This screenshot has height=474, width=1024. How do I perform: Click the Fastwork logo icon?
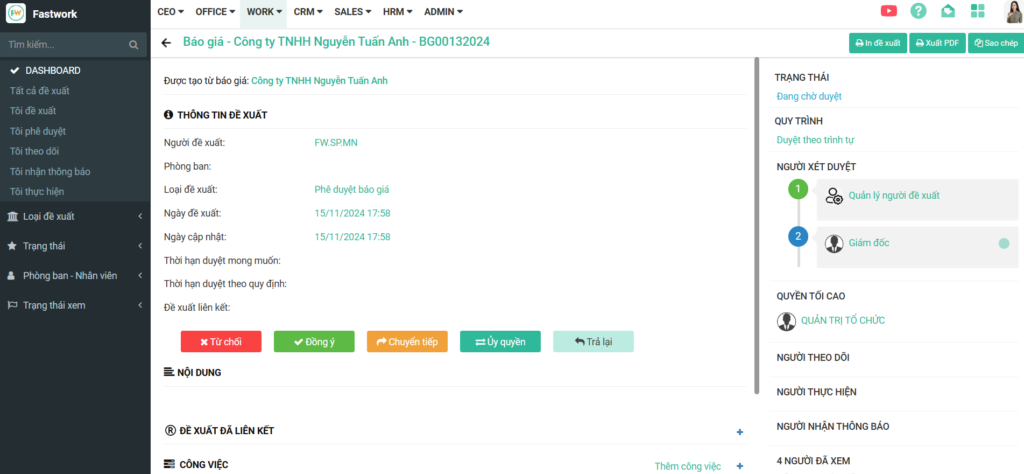(15, 14)
